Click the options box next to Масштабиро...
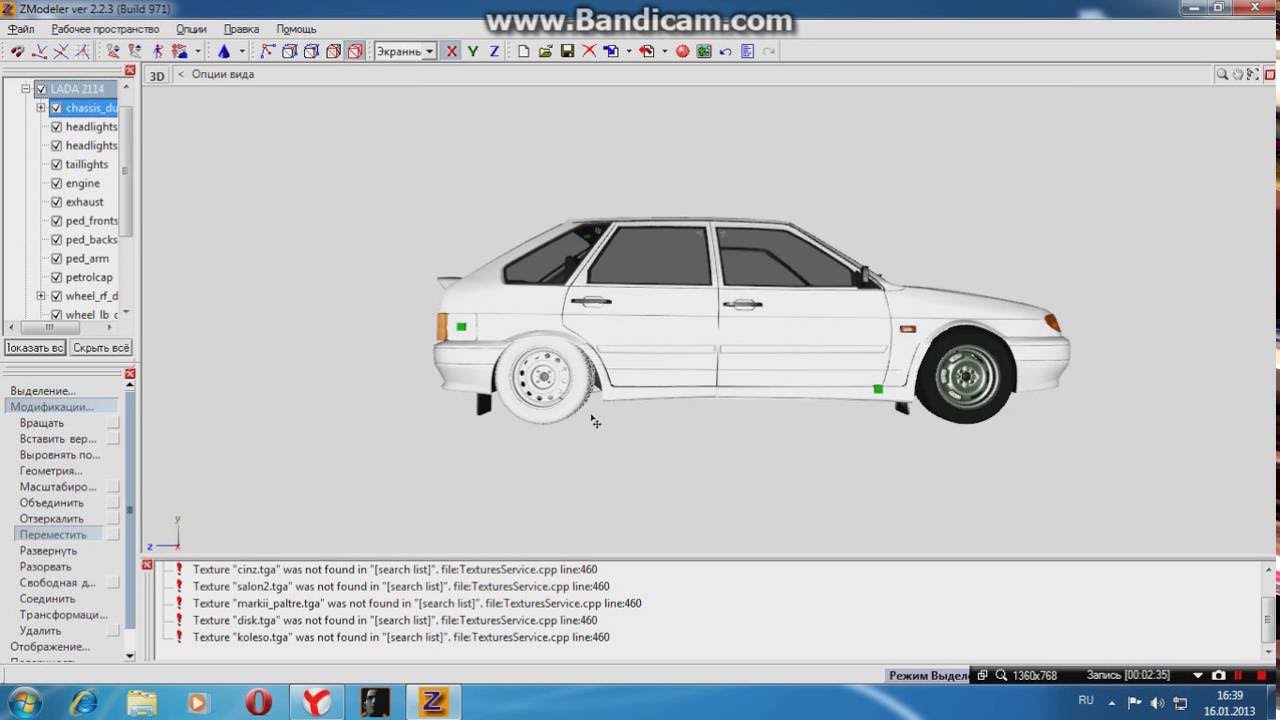The image size is (1280, 720). pyautogui.click(x=113, y=487)
